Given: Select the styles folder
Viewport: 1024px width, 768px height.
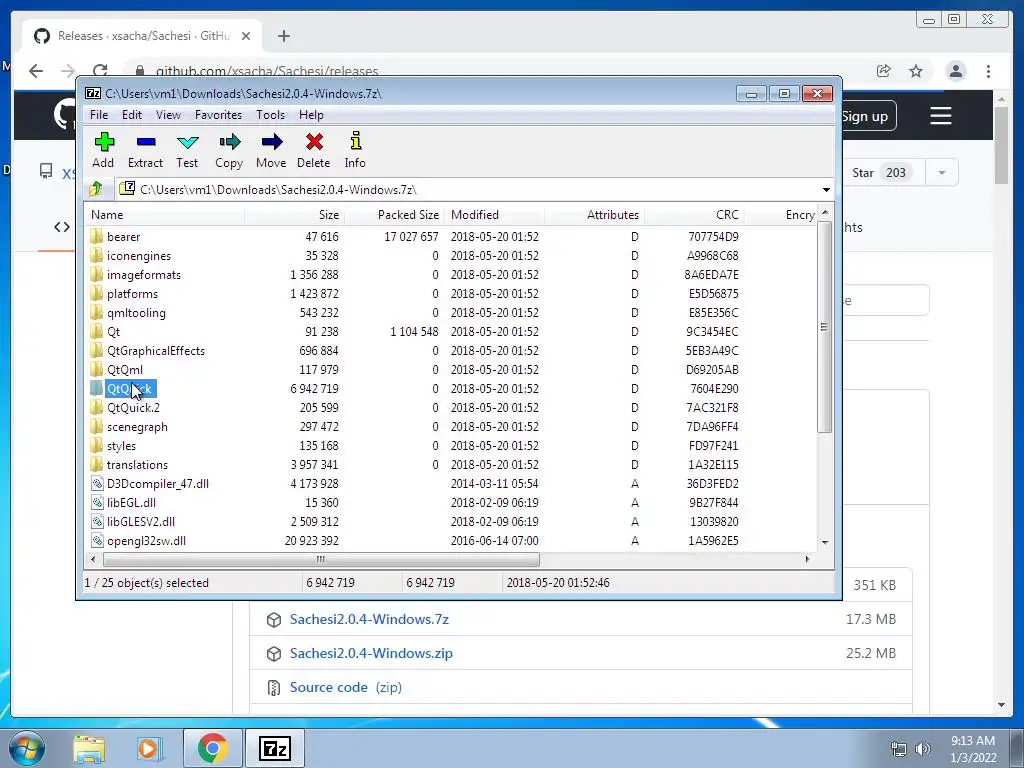Looking at the screenshot, I should (121, 446).
